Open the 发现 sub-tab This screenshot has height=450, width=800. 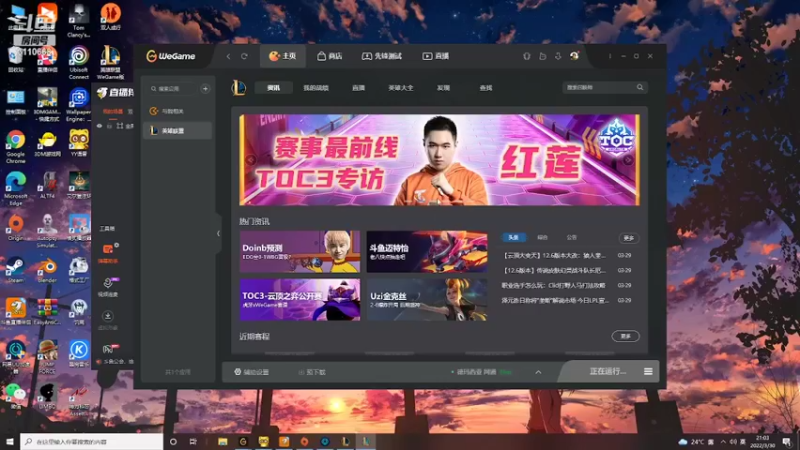443,88
